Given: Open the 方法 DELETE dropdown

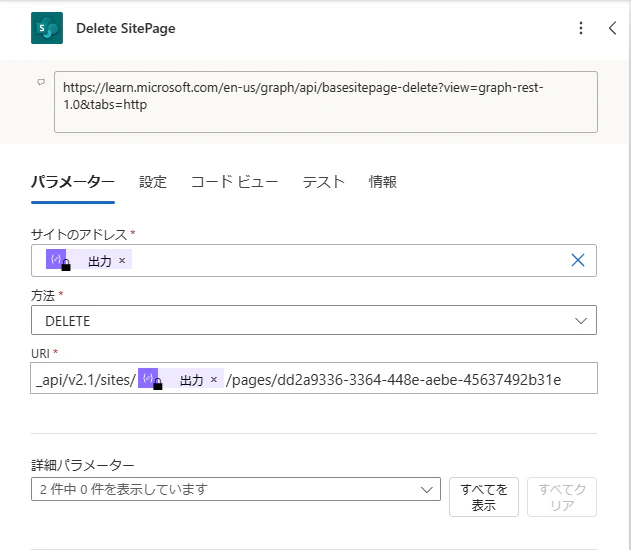Looking at the screenshot, I should coord(313,320).
